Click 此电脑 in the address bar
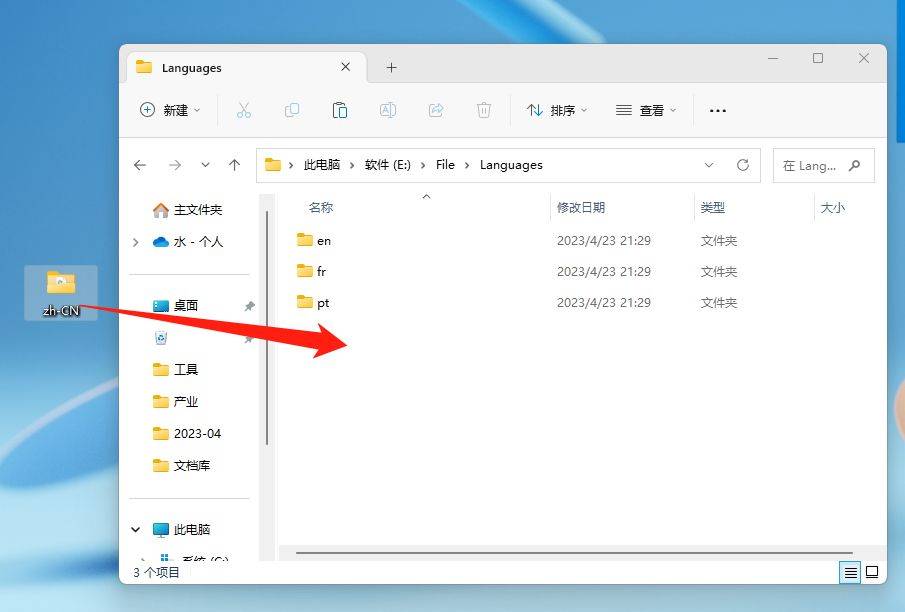 (x=322, y=165)
